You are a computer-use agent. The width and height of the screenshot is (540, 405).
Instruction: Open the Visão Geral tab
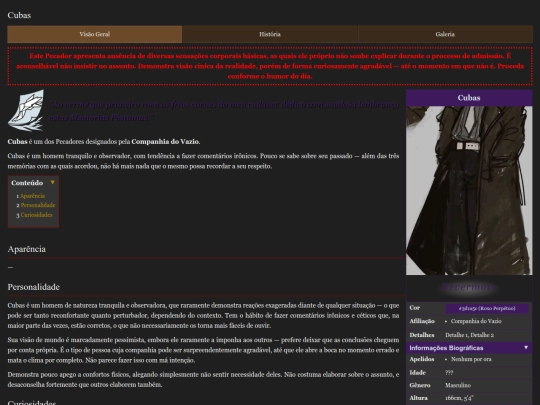point(95,34)
